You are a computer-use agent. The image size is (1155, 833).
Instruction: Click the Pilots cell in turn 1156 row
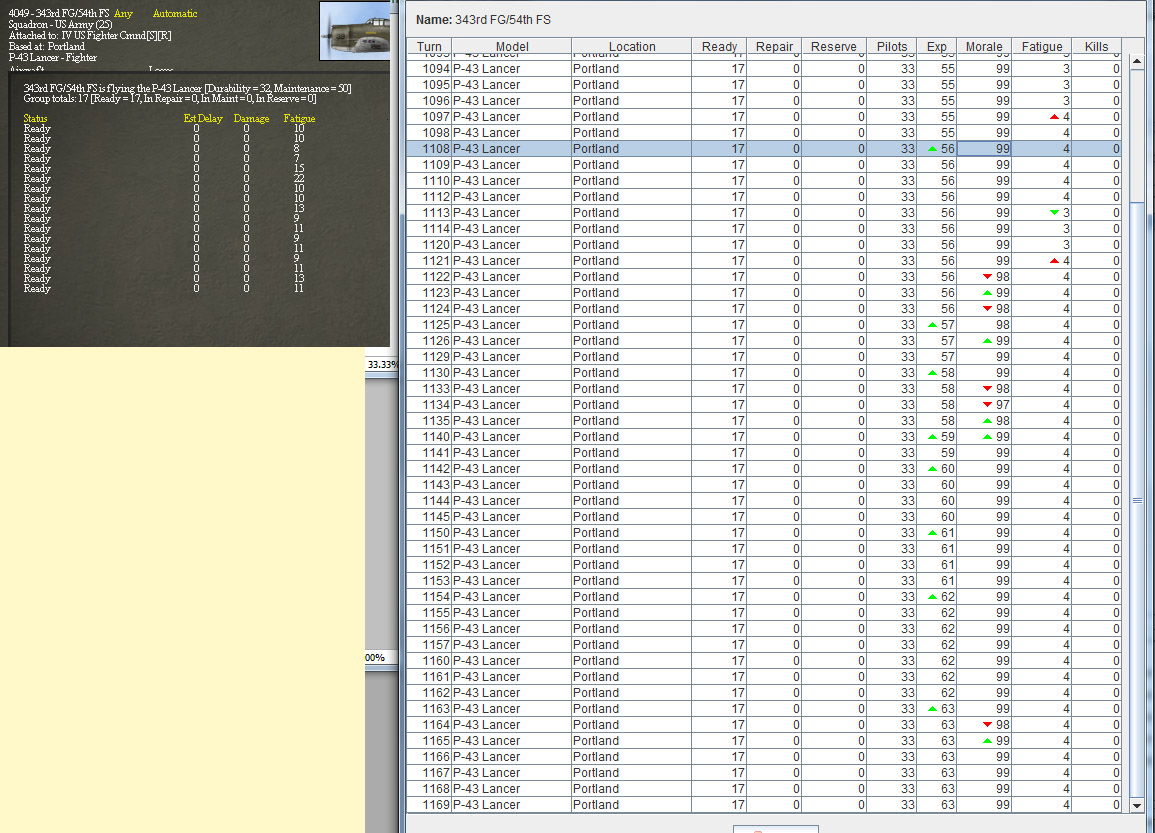892,629
